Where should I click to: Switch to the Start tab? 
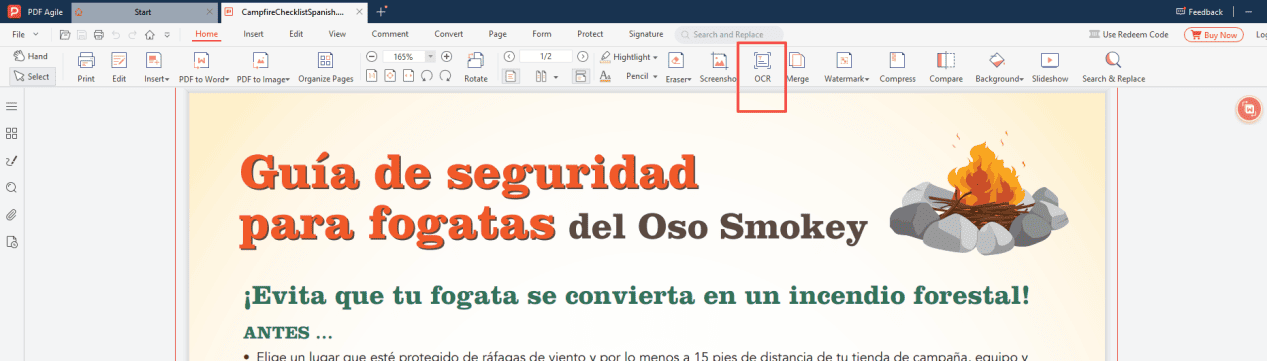point(143,12)
